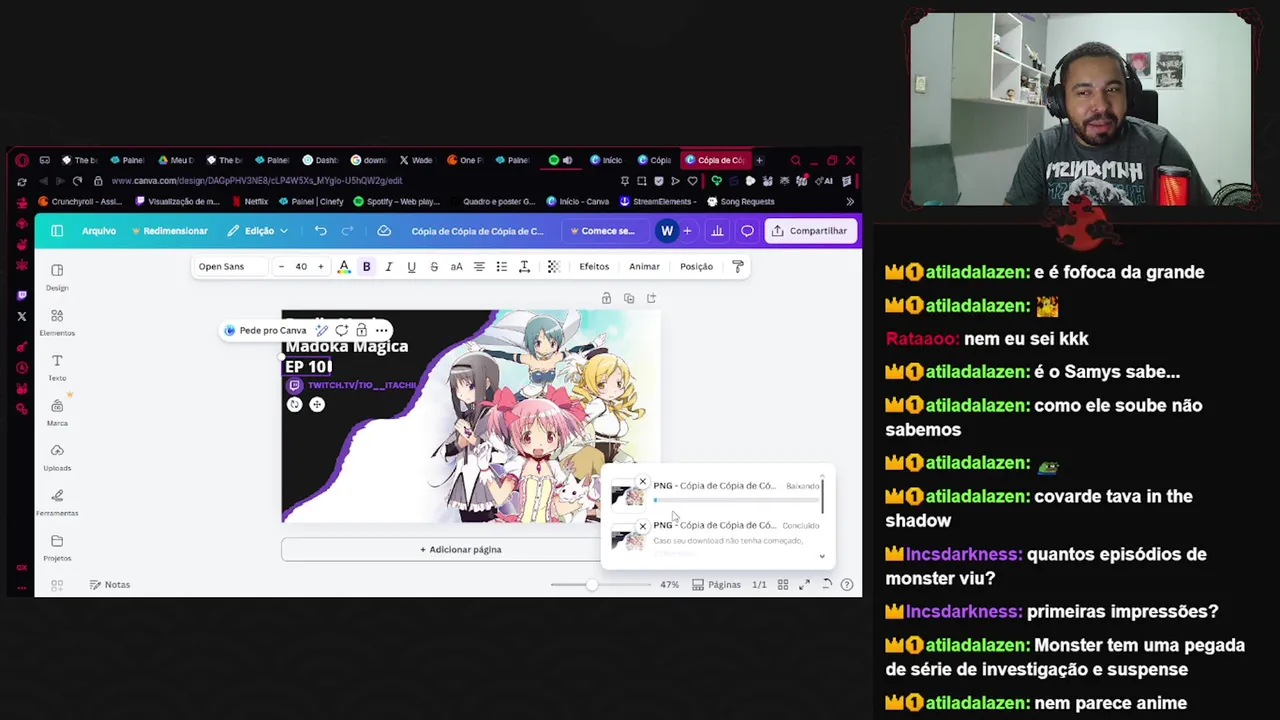Open the analytics bar chart icon

pyautogui.click(x=717, y=231)
